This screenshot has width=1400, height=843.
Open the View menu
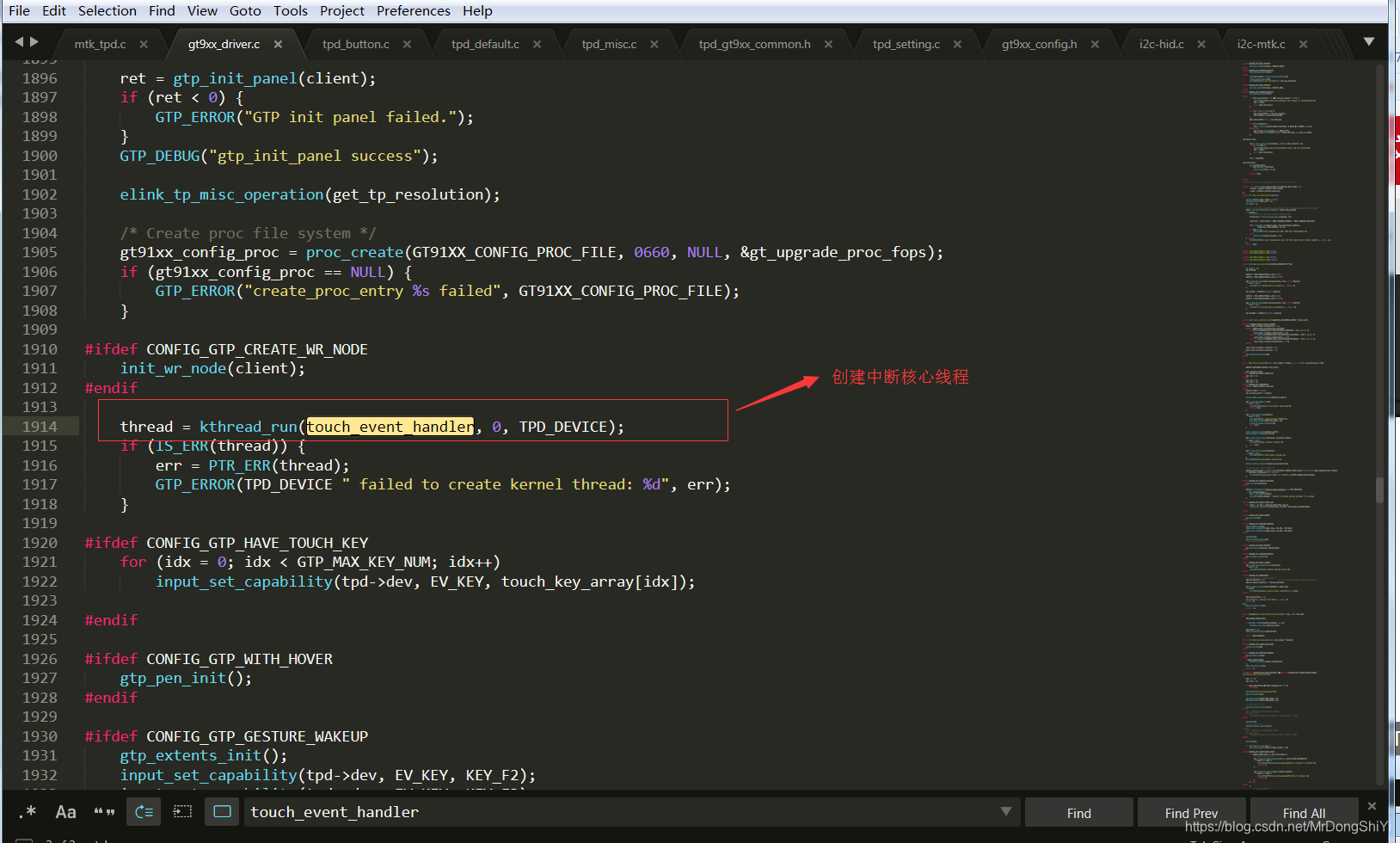pos(202,10)
